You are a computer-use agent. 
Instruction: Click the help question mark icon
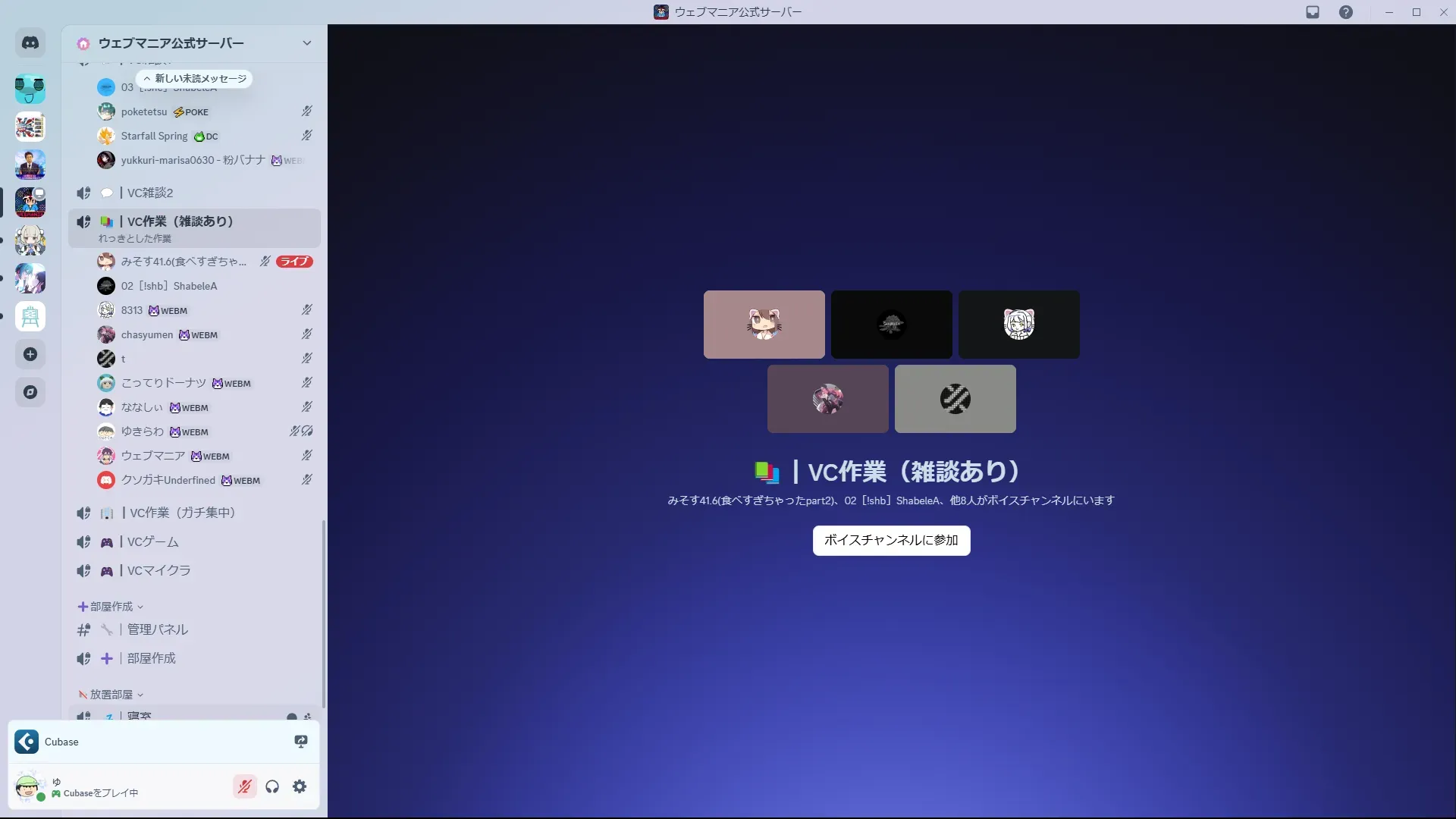pyautogui.click(x=1345, y=12)
